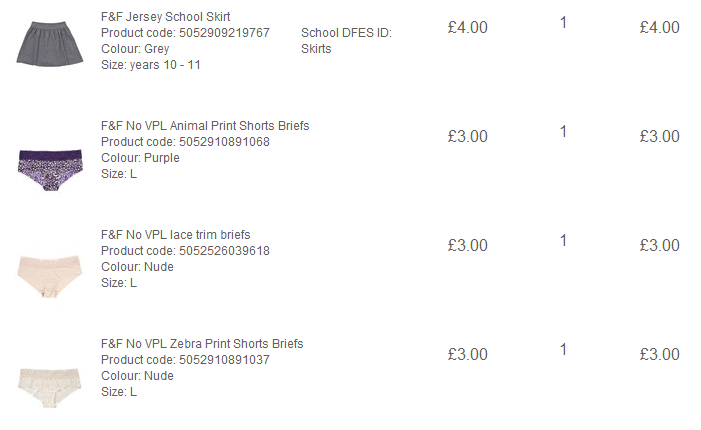Screen dimensions: 701x430
Task: Click quantity 1 for the school skirt
Action: point(564,22)
